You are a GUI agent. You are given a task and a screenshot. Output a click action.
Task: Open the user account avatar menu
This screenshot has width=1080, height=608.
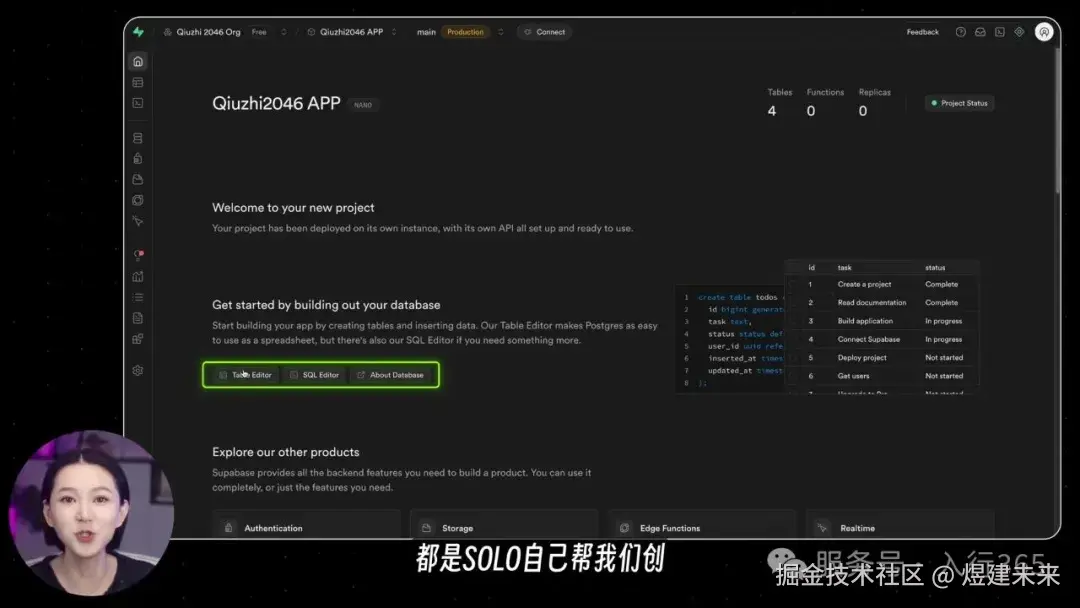click(x=1044, y=32)
